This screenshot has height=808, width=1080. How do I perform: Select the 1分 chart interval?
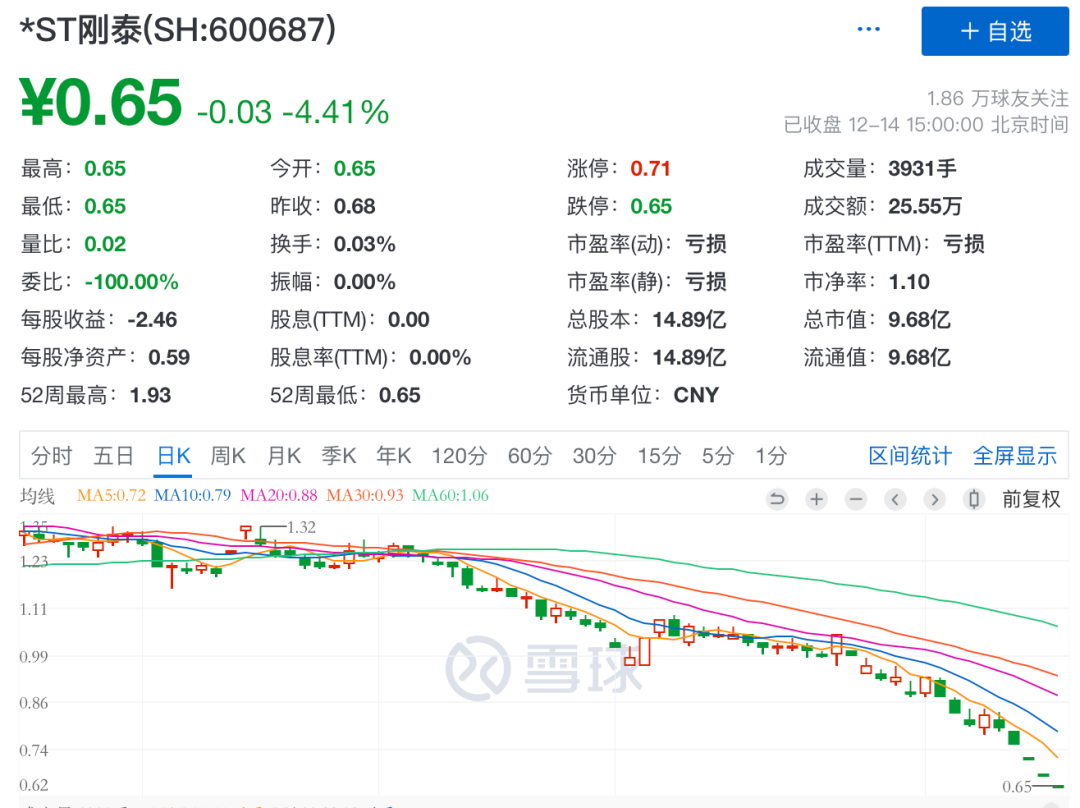[771, 456]
